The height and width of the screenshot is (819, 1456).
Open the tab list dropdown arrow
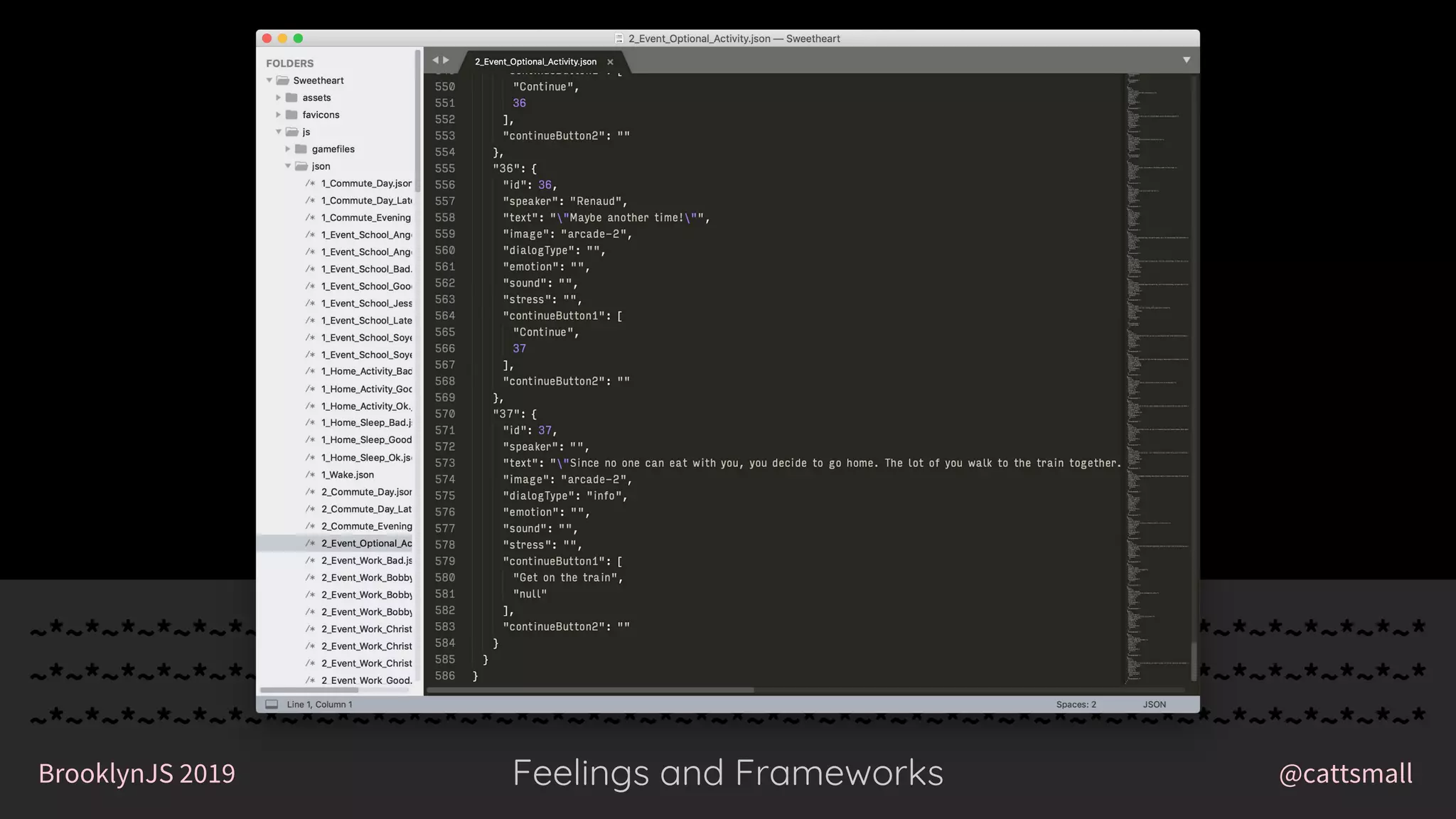click(x=1186, y=60)
